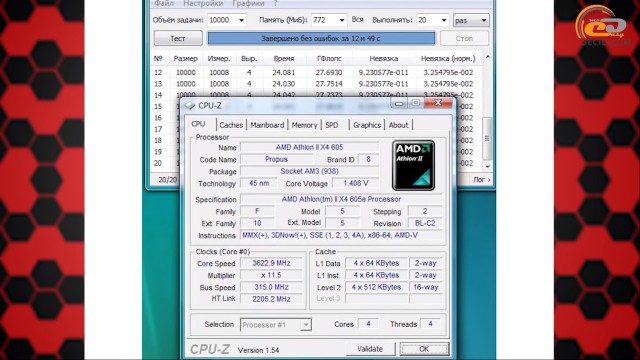
Task: Open the Настройки menu
Action: pos(203,3)
